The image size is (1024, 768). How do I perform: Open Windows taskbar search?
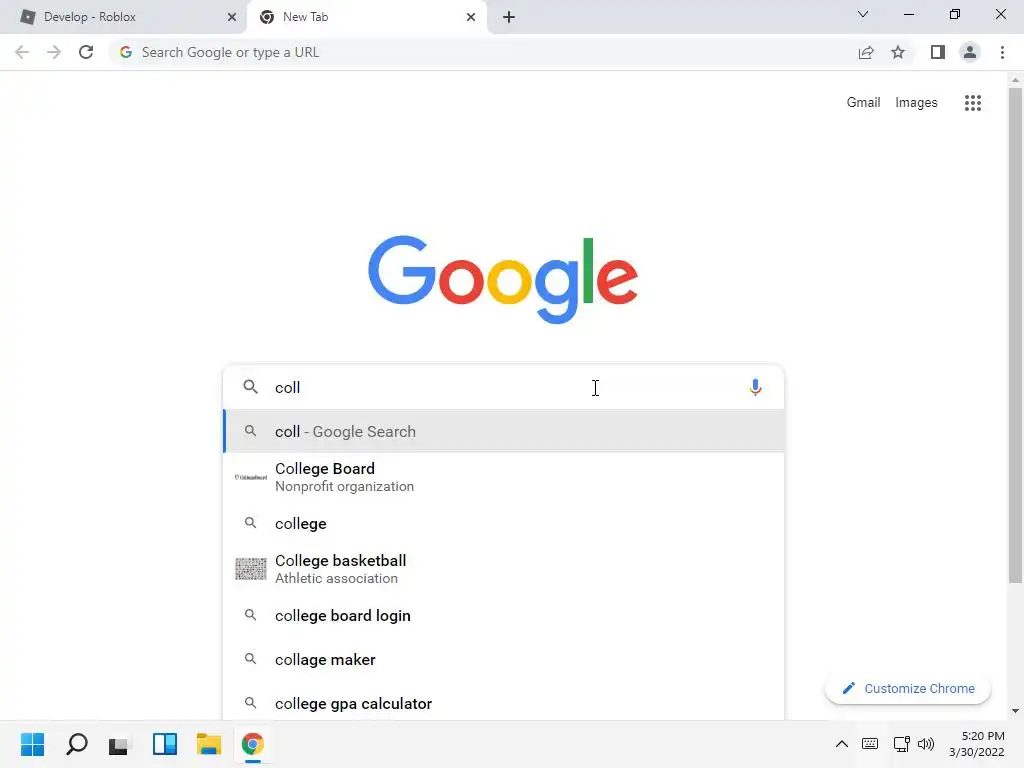pos(76,744)
